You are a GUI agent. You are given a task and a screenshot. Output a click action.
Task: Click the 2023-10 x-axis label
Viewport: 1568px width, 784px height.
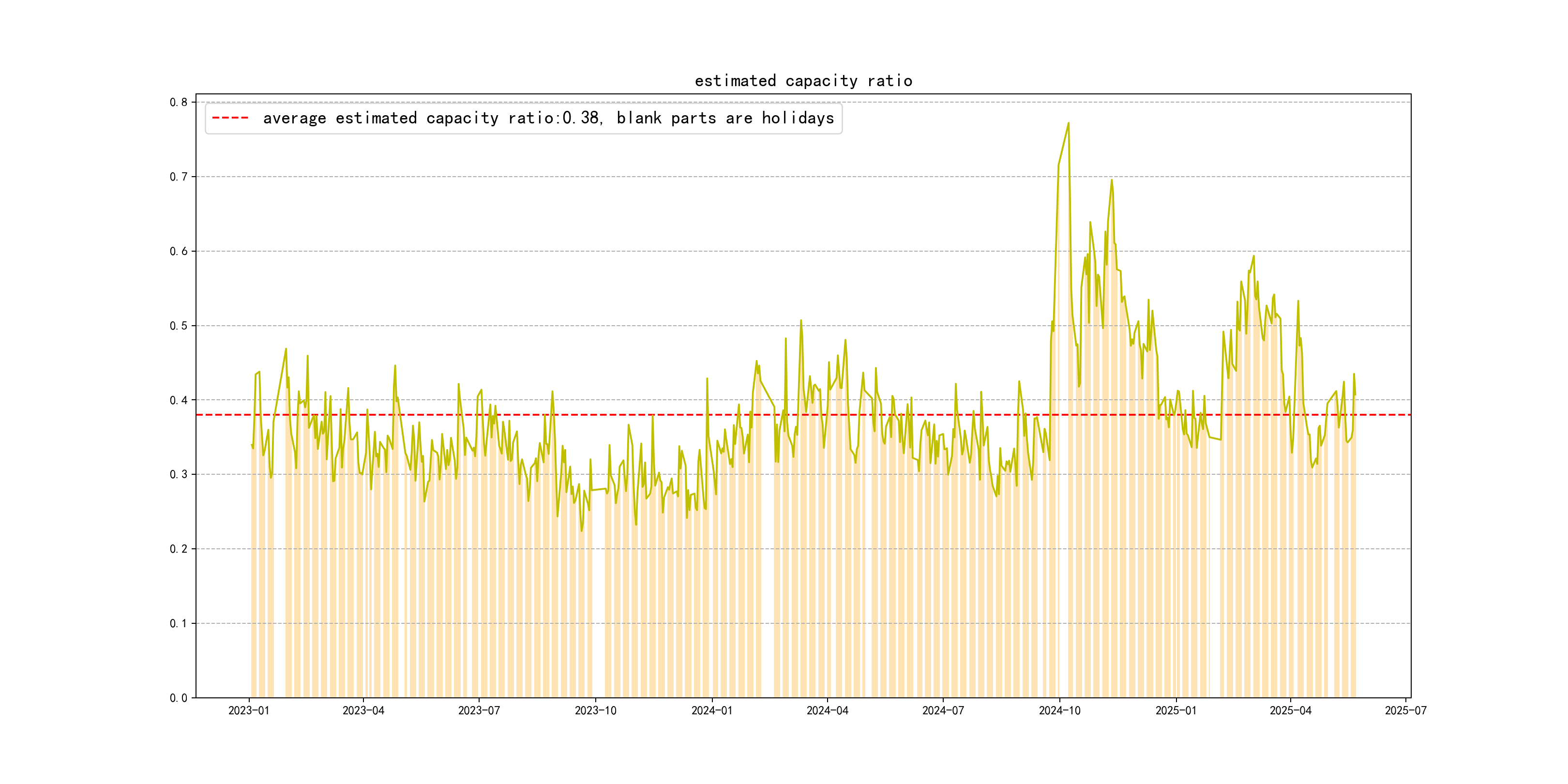pyautogui.click(x=595, y=710)
